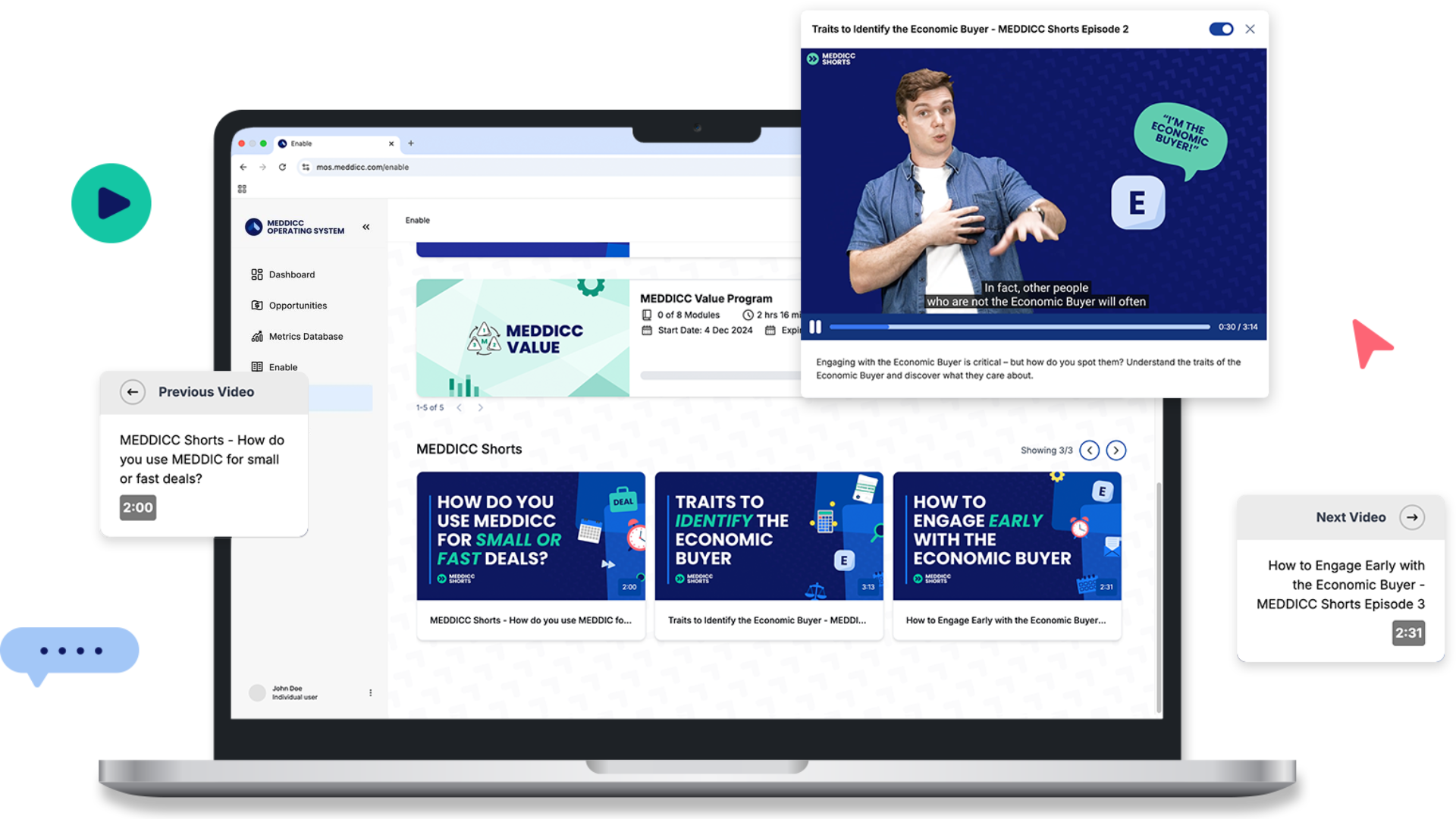
Task: Select the Enable browser tab
Action: [x=336, y=143]
